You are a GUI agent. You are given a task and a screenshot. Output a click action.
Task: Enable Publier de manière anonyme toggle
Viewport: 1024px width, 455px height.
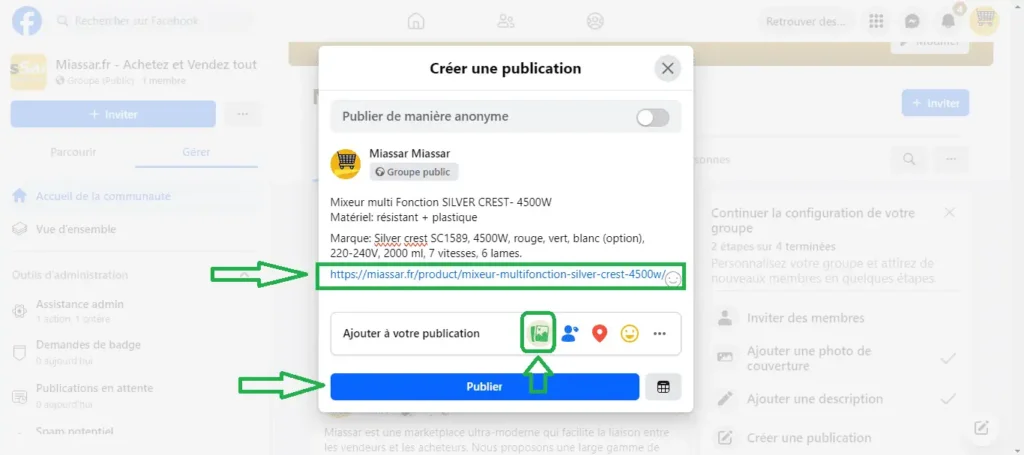[652, 117]
